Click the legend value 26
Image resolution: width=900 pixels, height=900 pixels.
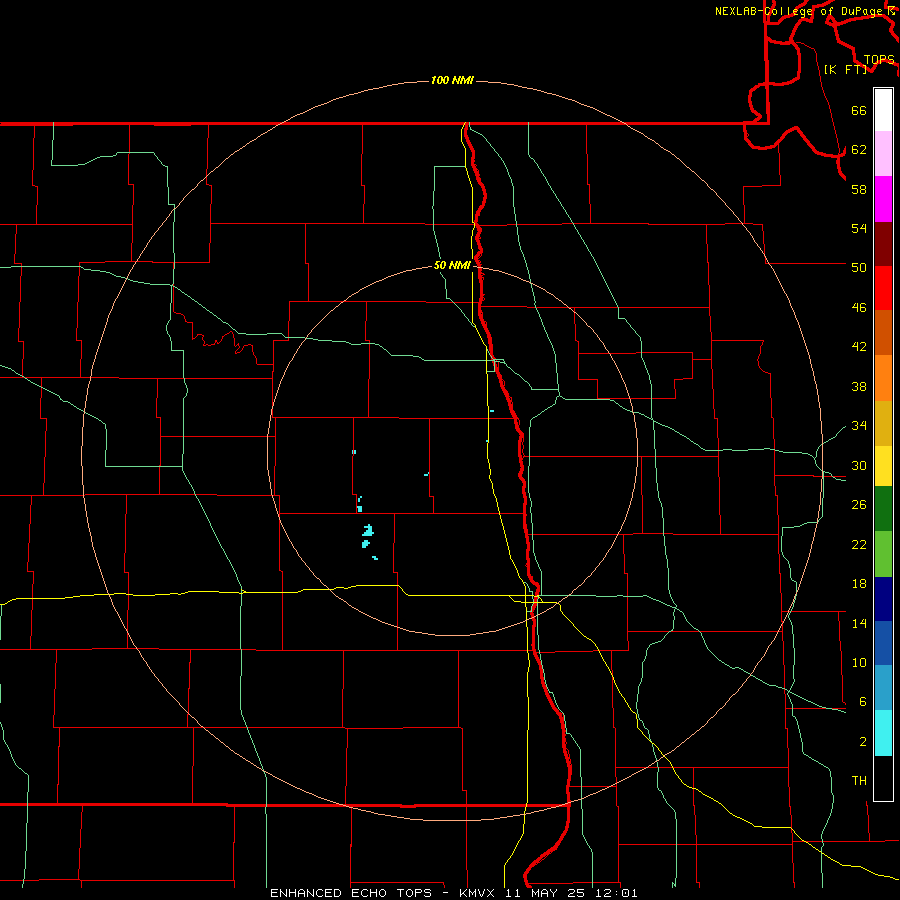click(x=859, y=505)
